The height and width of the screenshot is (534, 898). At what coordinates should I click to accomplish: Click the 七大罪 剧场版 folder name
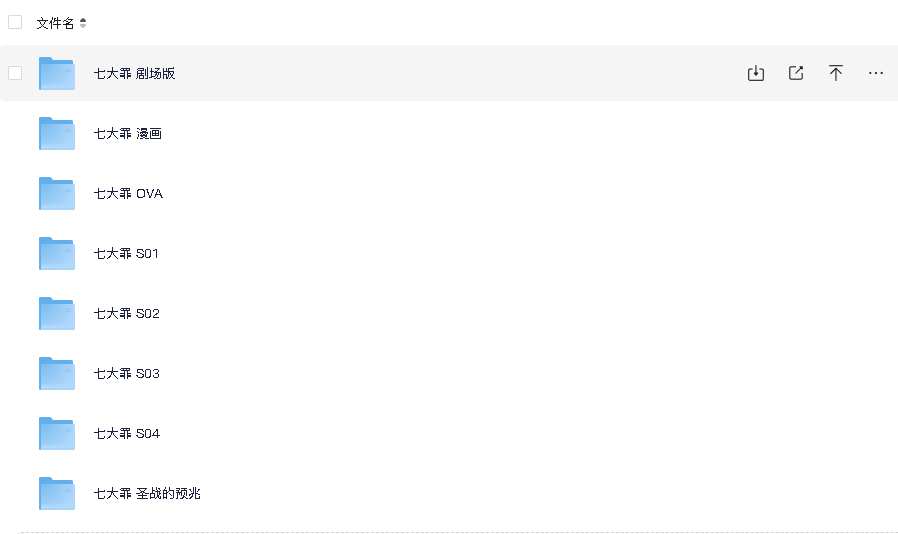[x=135, y=73]
